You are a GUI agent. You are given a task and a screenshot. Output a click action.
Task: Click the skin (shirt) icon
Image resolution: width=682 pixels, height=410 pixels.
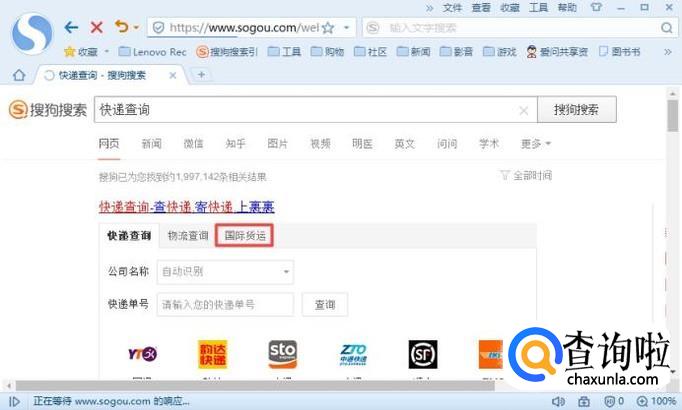596,7
